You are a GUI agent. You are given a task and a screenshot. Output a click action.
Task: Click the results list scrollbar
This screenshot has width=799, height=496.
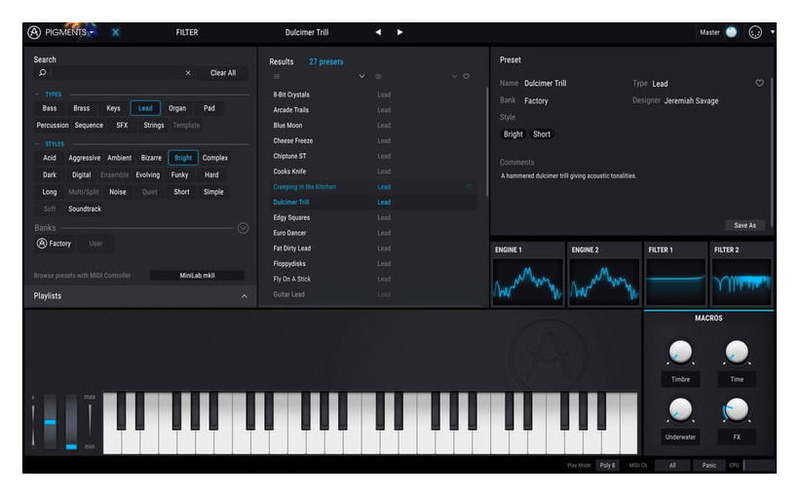point(487,142)
